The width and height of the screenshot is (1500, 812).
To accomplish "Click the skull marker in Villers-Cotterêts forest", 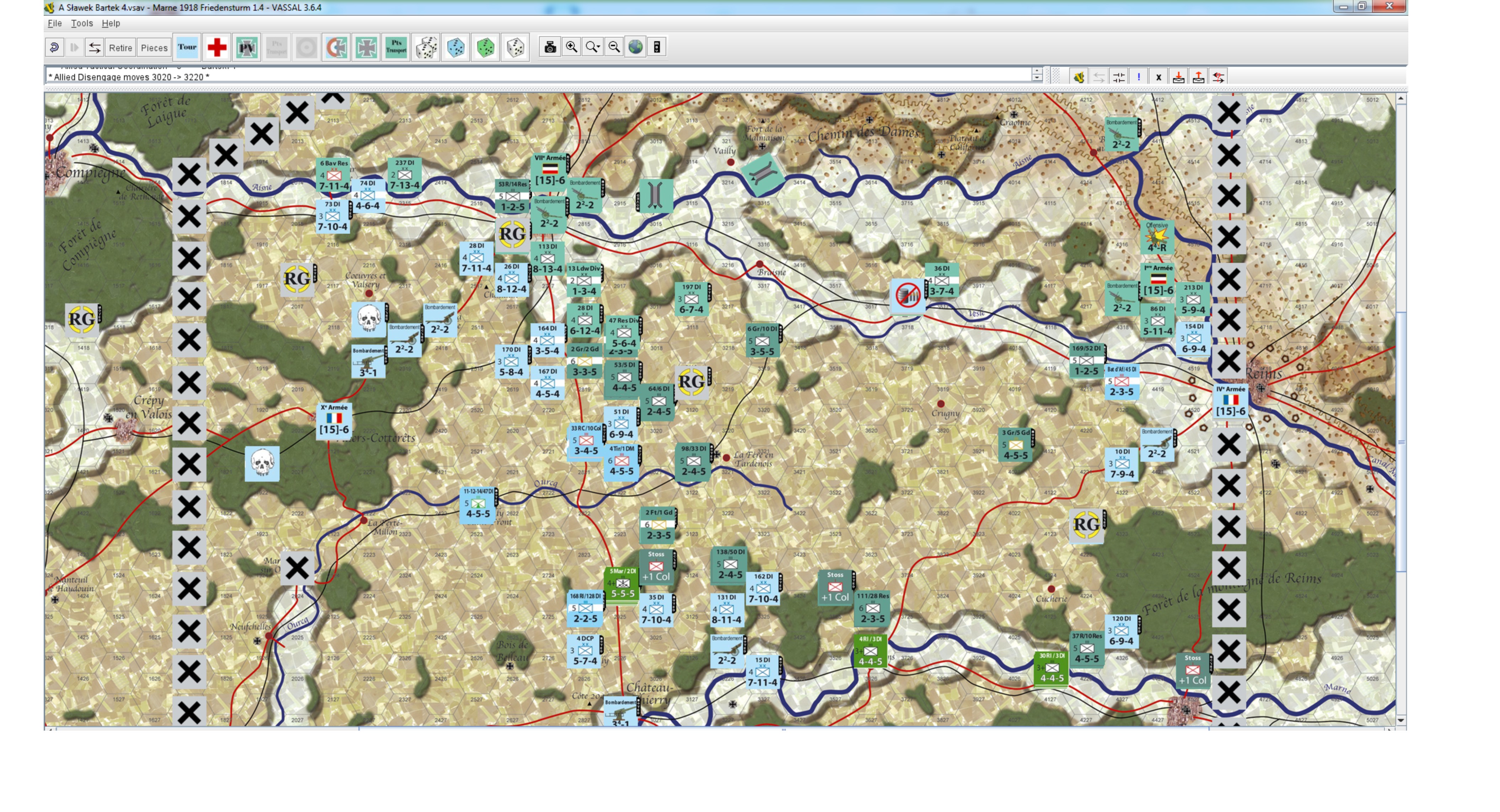I will (x=262, y=464).
